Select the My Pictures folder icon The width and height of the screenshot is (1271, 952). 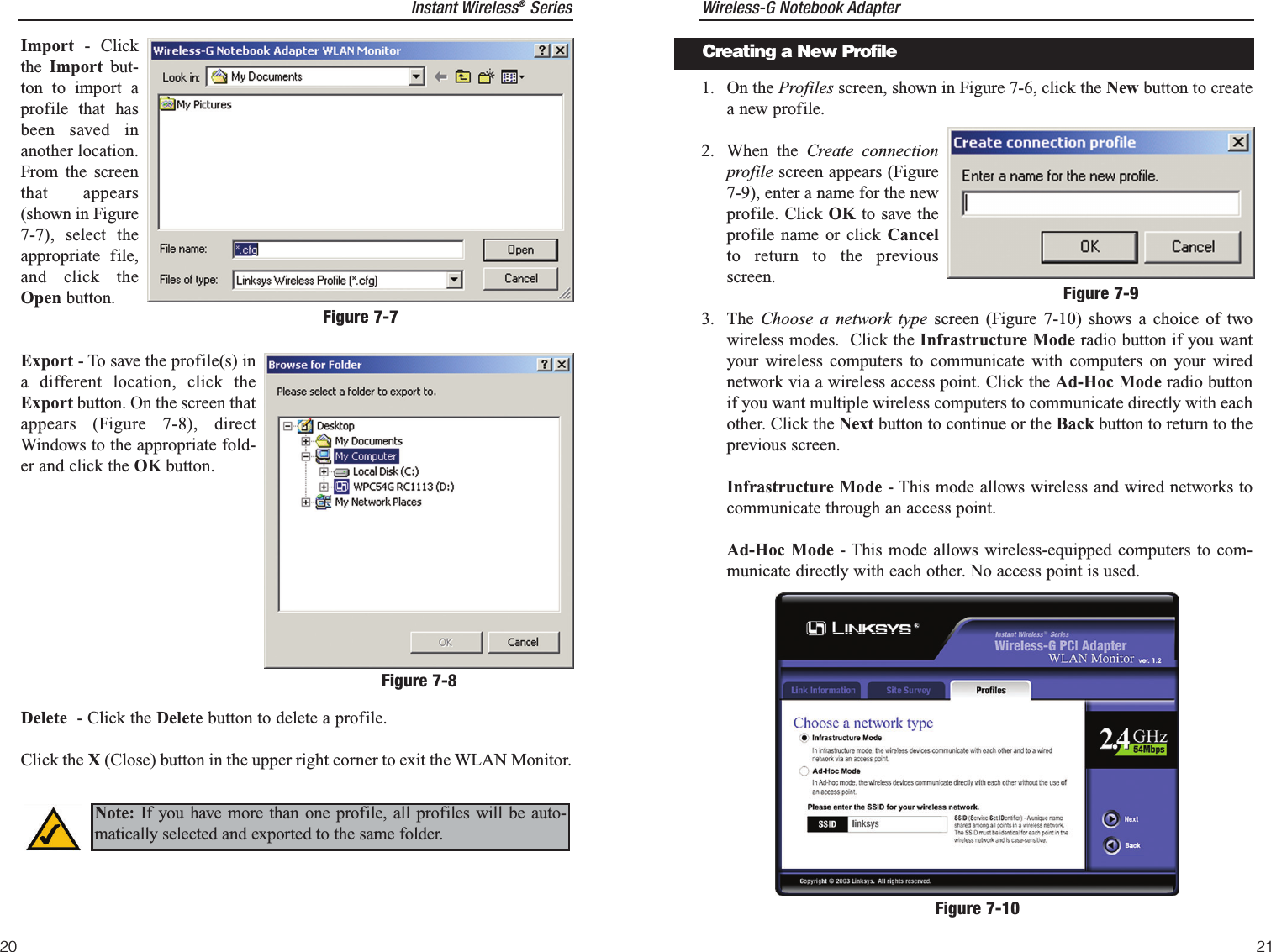(x=167, y=104)
